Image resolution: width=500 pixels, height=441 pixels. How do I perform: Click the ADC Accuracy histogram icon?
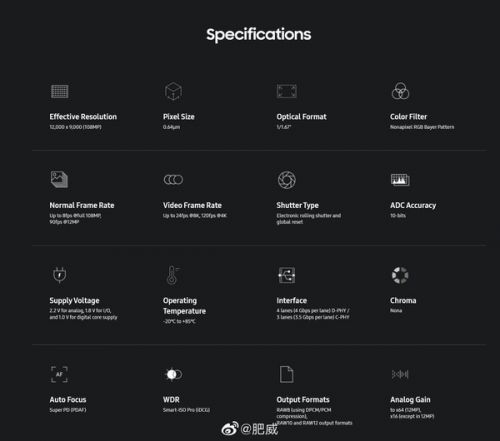pyautogui.click(x=400, y=180)
